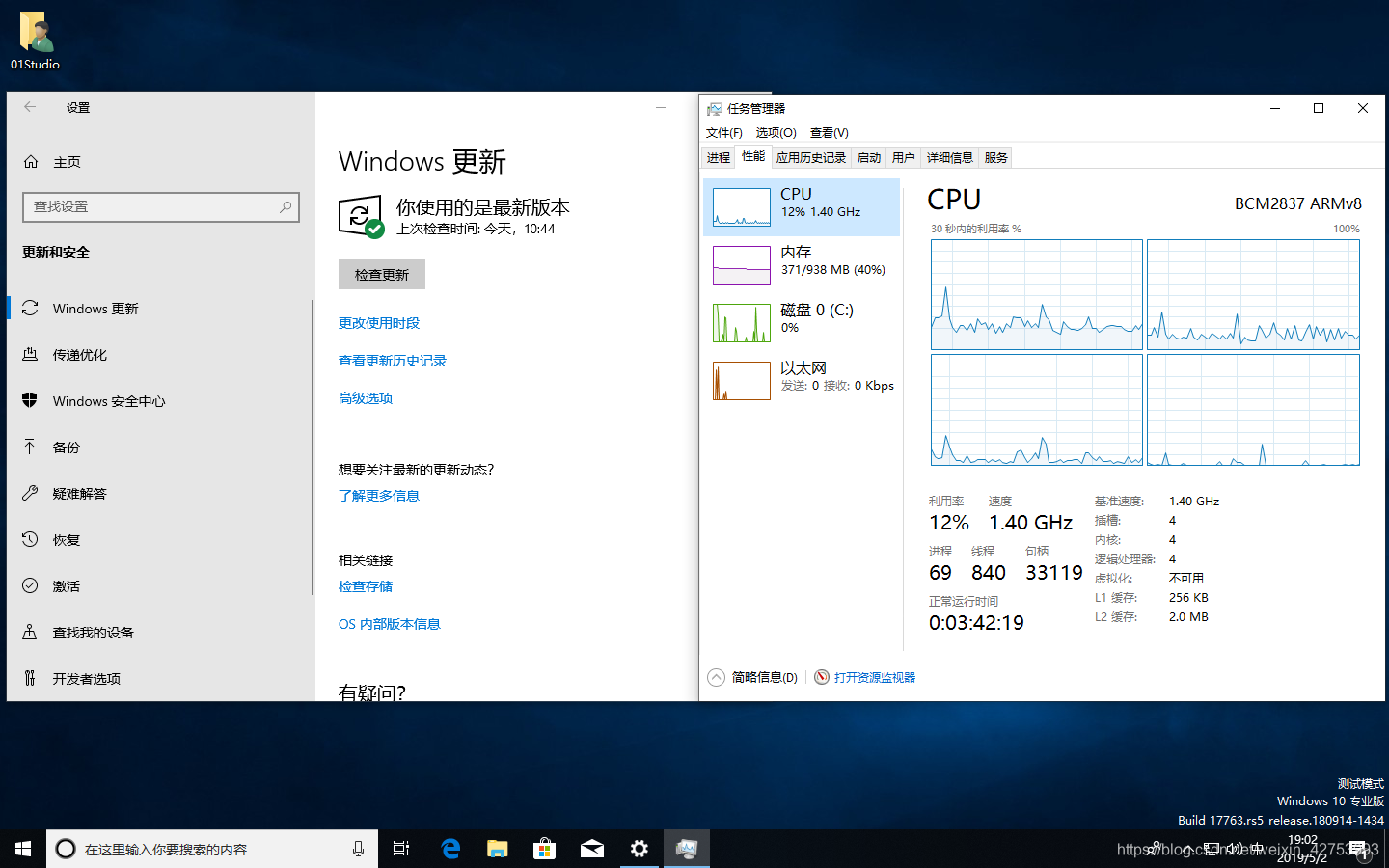Open 查找我的设备 entry in sidebar
The width and height of the screenshot is (1389, 868).
(x=160, y=633)
